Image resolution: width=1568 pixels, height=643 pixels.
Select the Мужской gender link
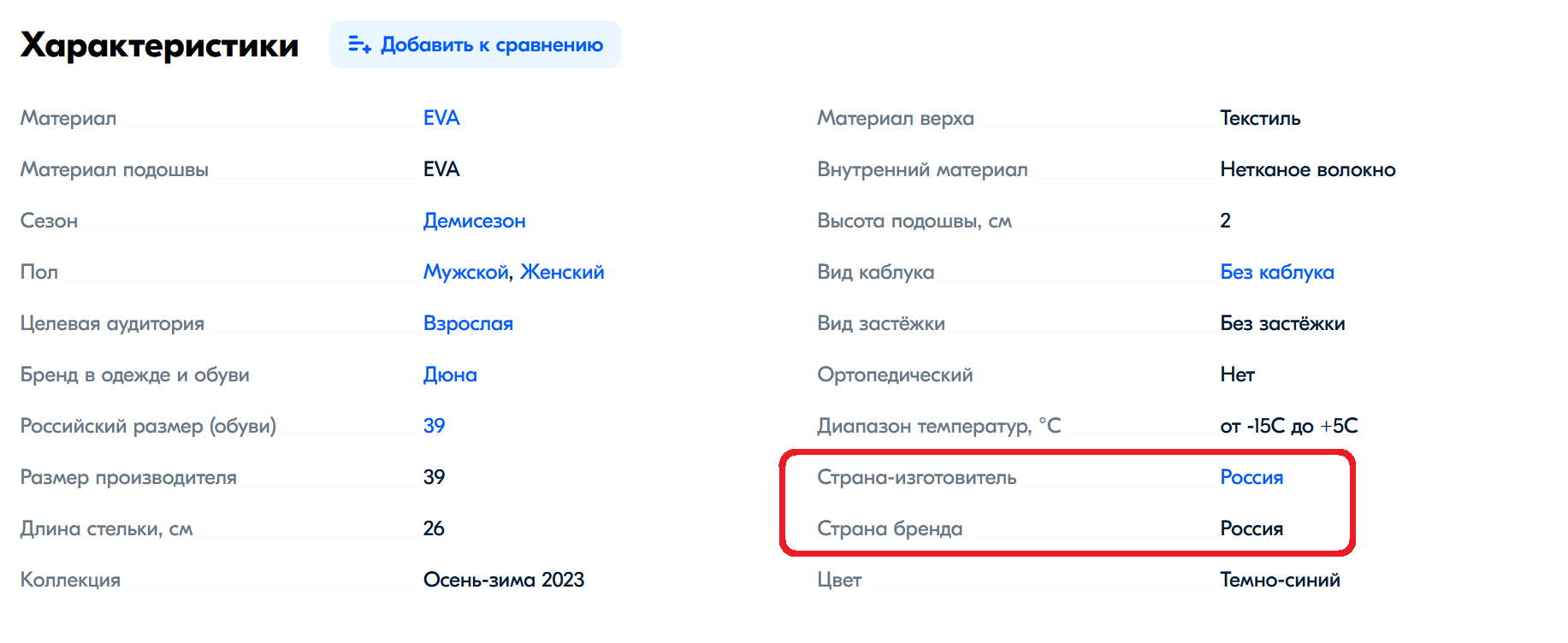(466, 272)
